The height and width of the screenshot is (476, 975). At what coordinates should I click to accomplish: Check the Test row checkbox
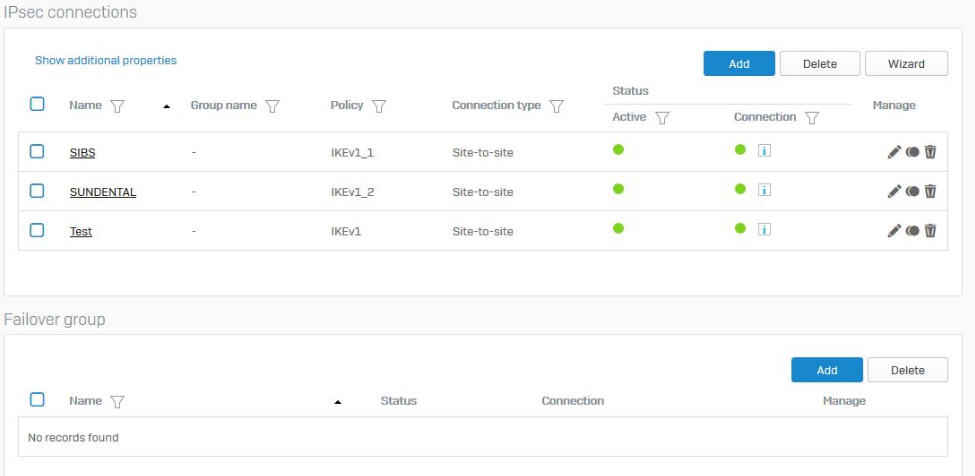click(x=37, y=230)
